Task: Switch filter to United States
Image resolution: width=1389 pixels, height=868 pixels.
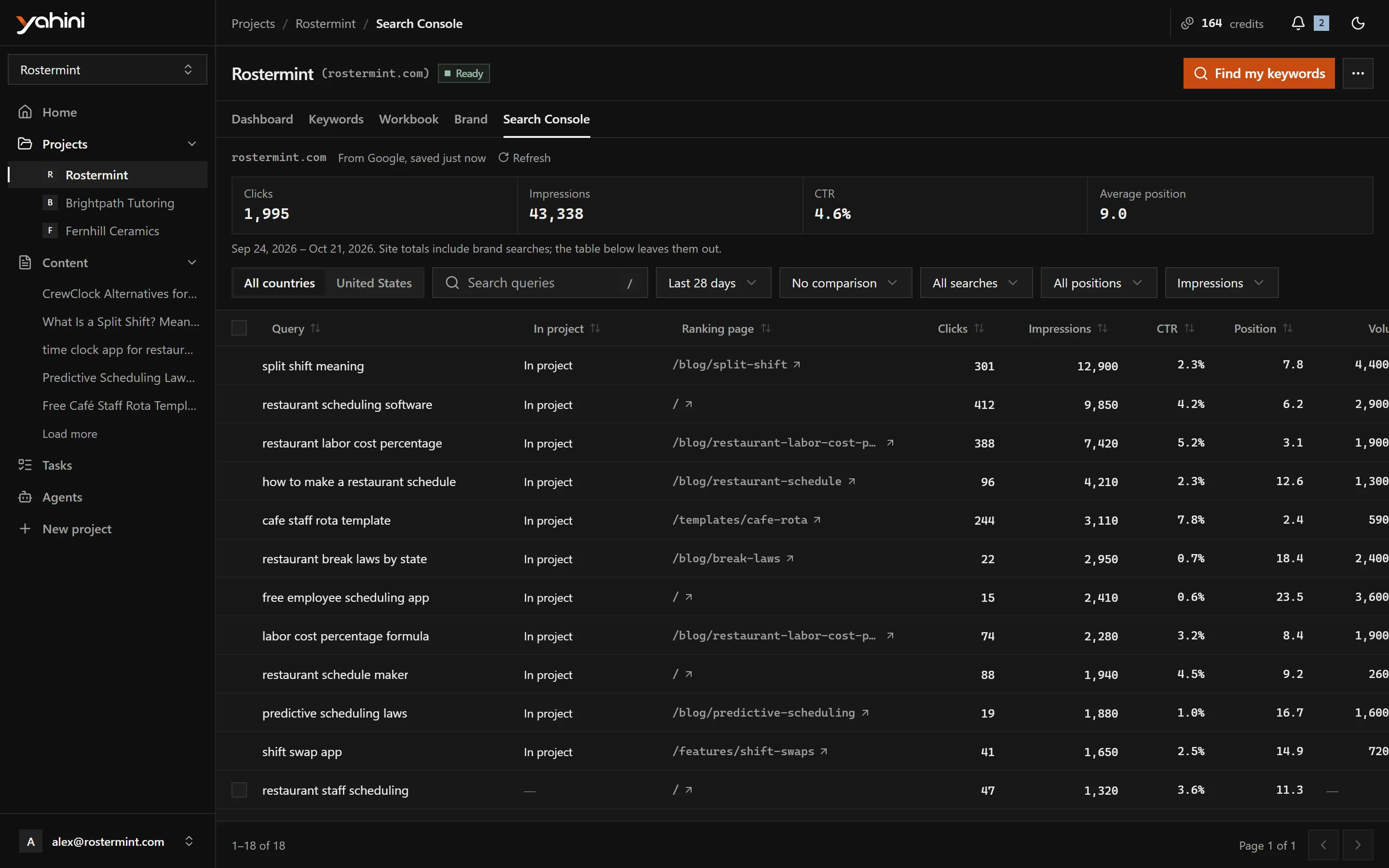Action: [x=374, y=283]
